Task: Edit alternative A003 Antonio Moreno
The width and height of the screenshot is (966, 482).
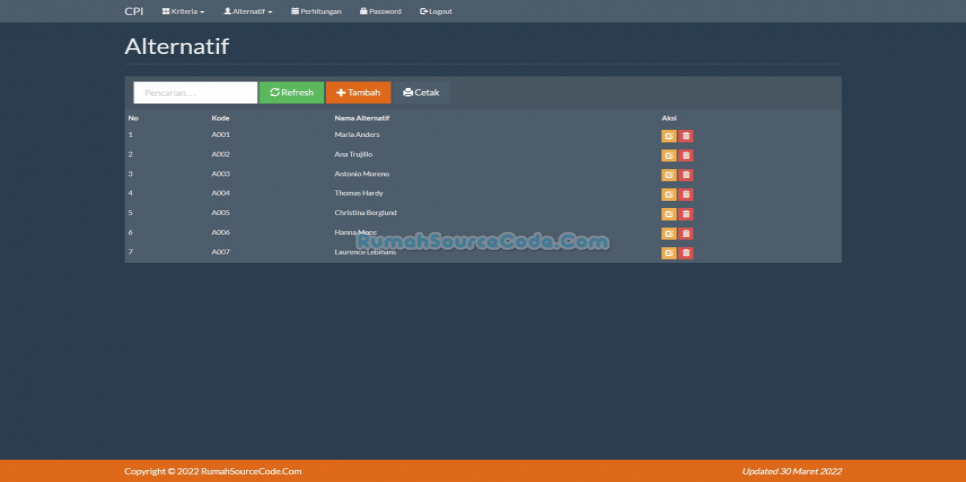Action: tap(668, 175)
